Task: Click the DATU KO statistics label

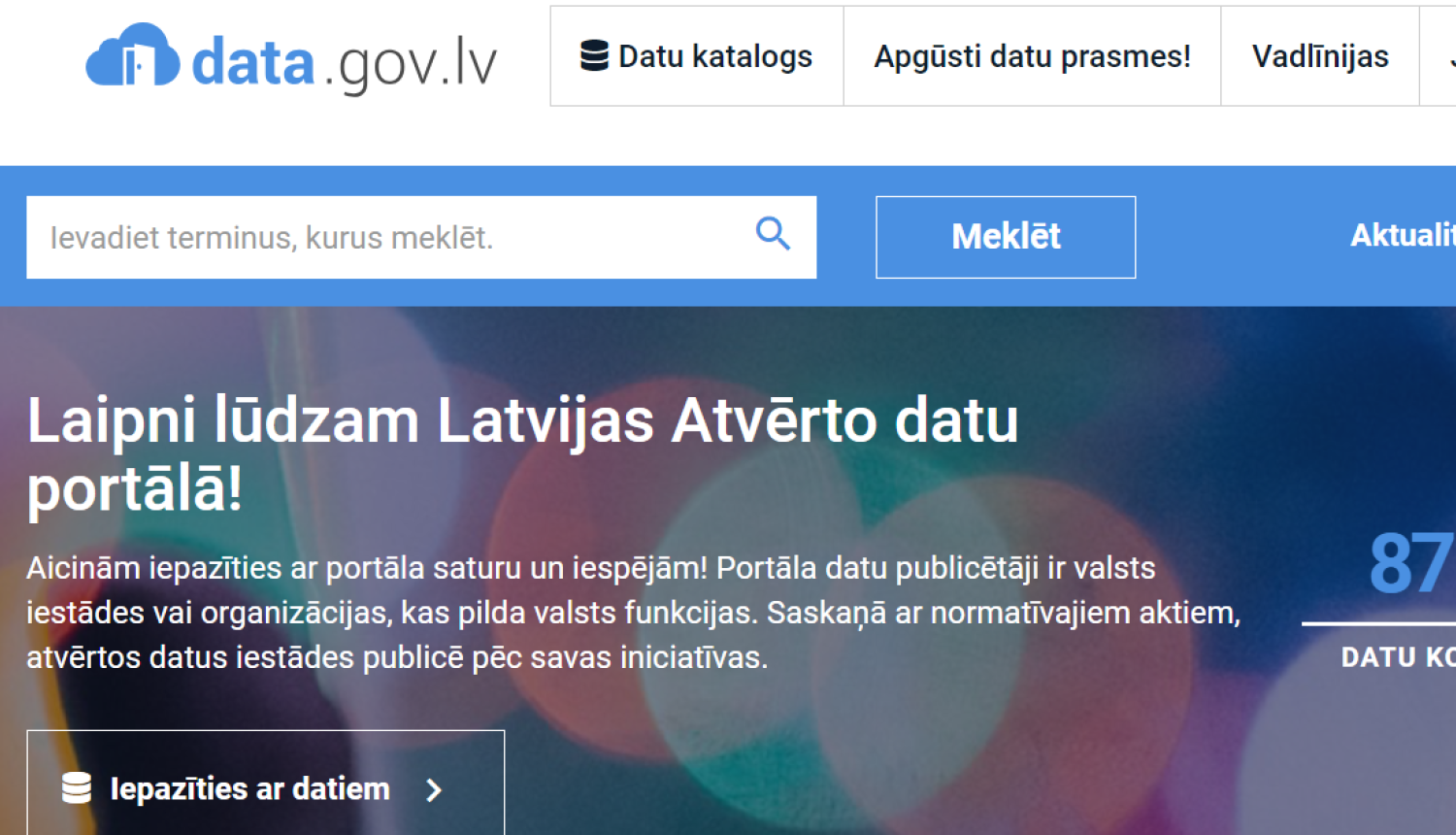Action: (1398, 656)
